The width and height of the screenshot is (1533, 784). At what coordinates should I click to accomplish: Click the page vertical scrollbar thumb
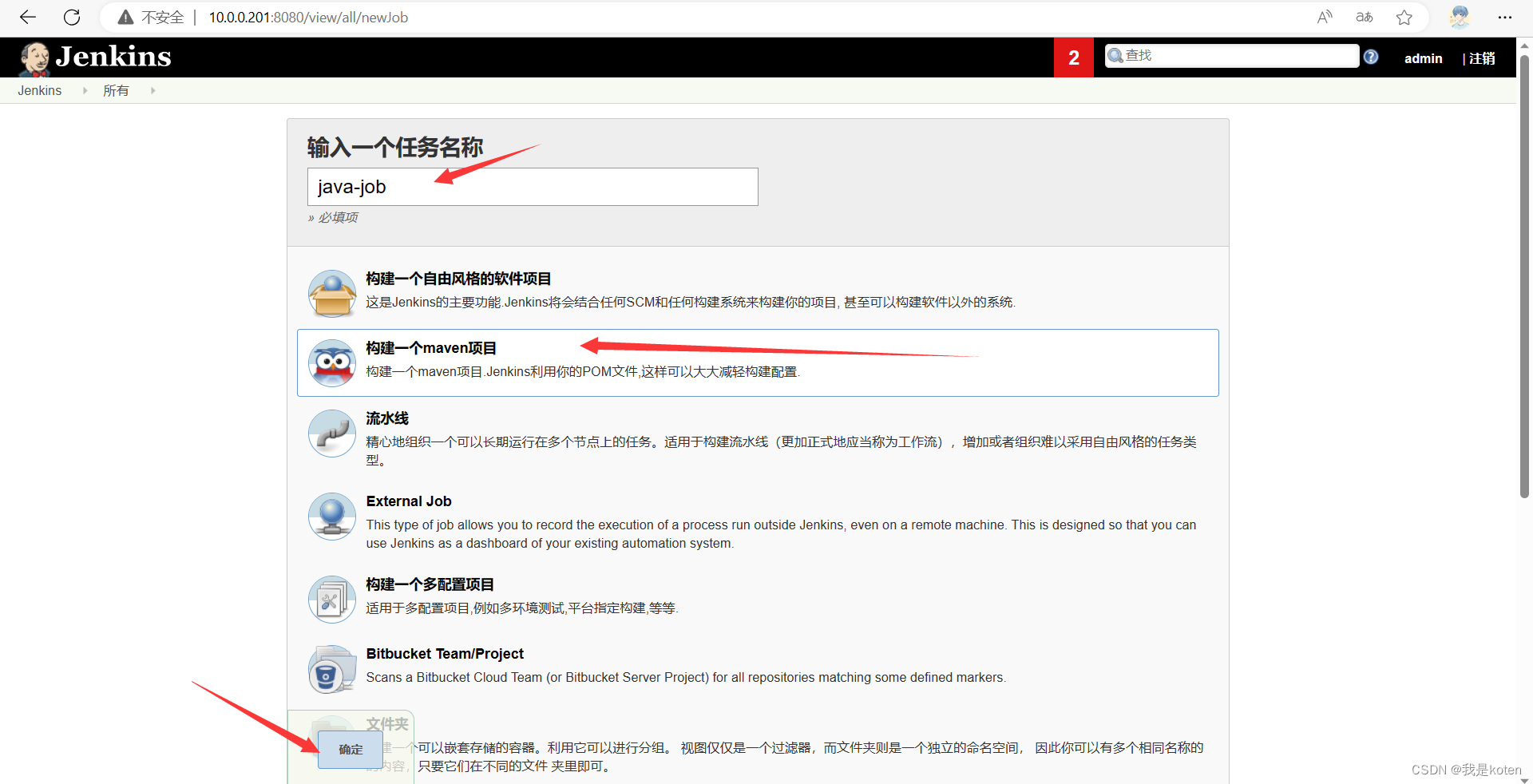(1524, 275)
